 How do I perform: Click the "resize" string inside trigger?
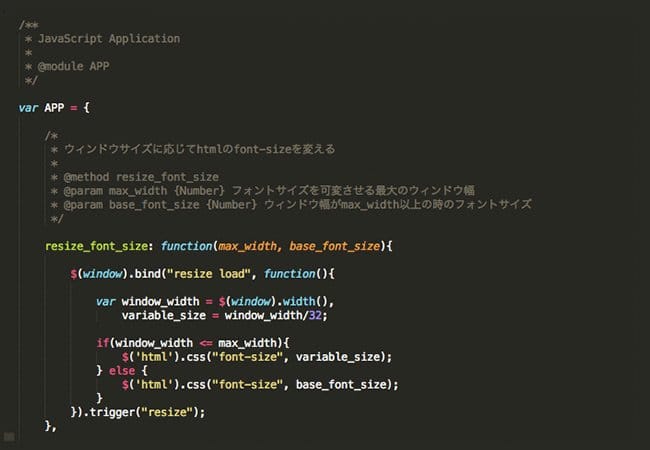pos(167,412)
